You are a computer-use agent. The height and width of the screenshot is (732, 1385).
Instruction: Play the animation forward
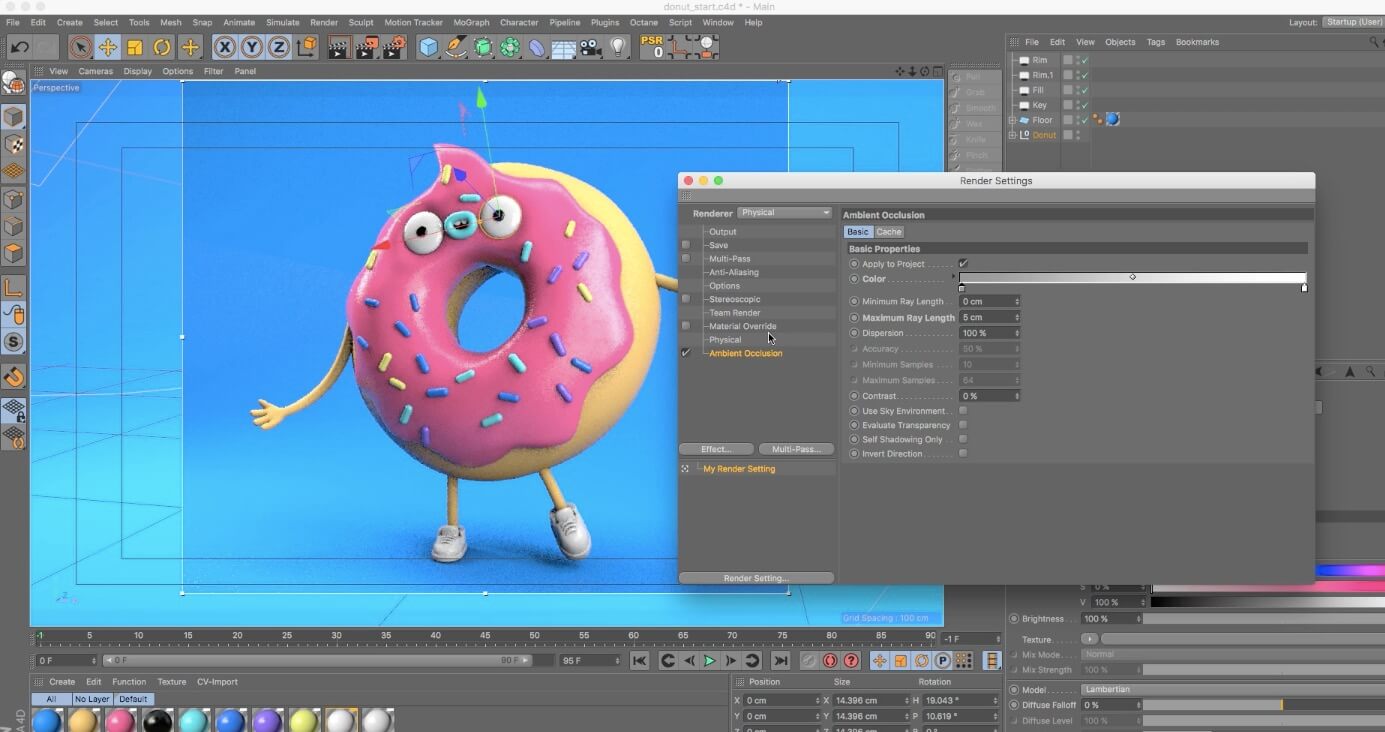pyautogui.click(x=710, y=661)
